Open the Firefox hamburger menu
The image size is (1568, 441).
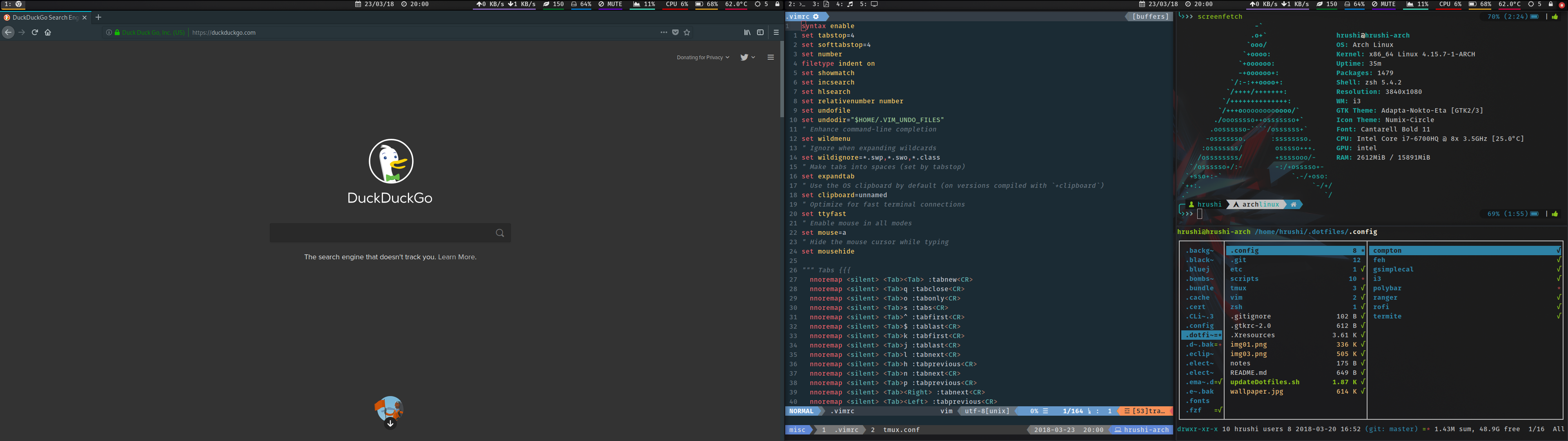pyautogui.click(x=776, y=32)
